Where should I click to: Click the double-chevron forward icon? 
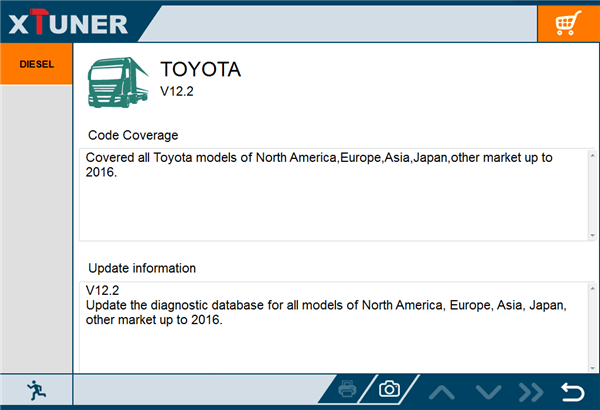pyautogui.click(x=530, y=390)
